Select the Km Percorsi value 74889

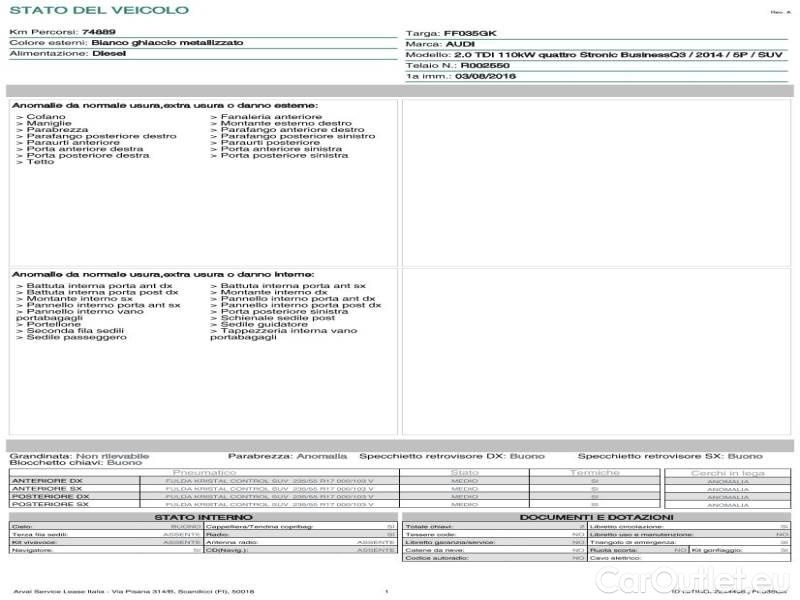point(98,32)
